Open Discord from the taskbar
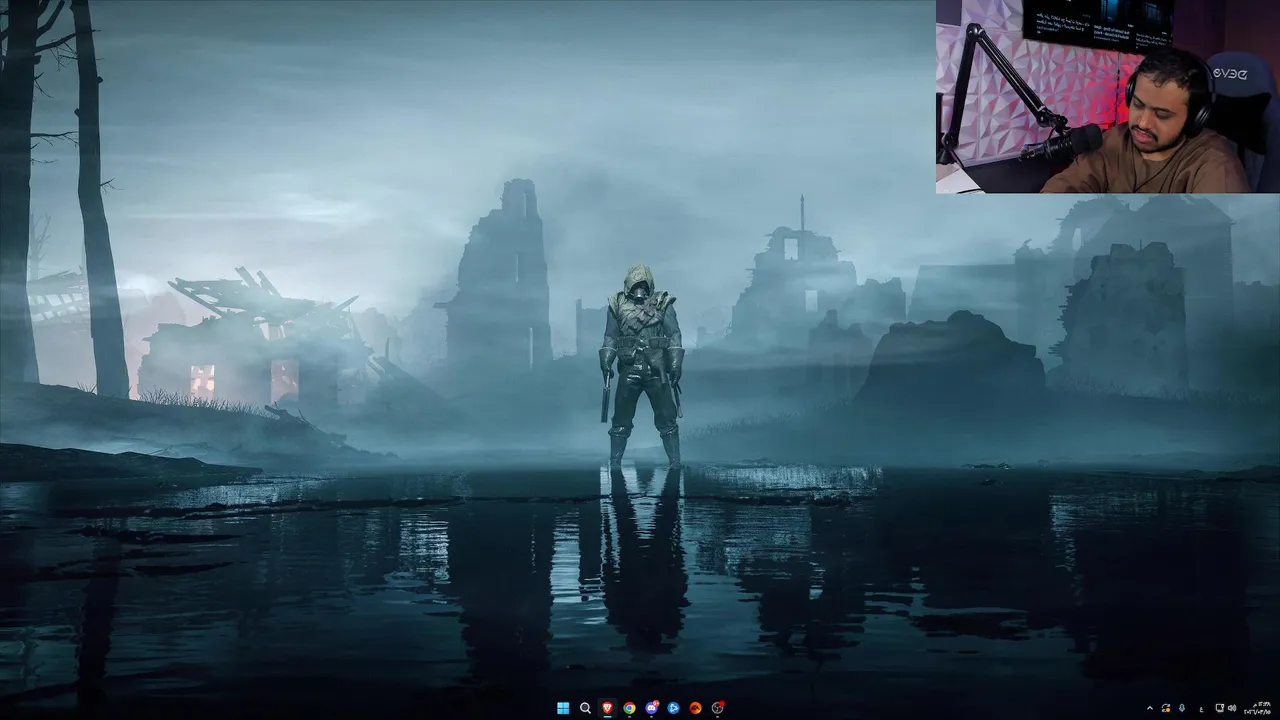This screenshot has height=720, width=1280. point(651,708)
